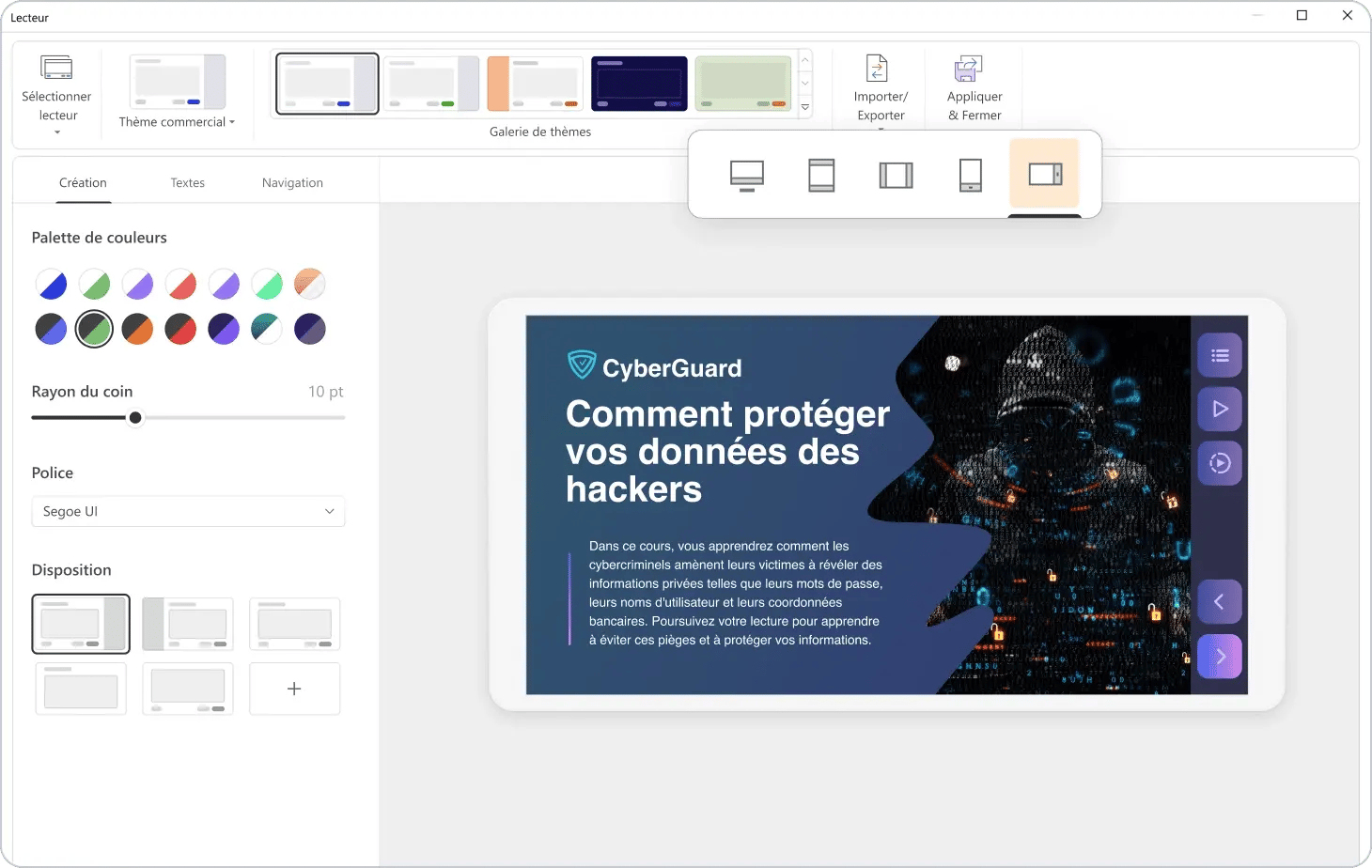Image resolution: width=1372 pixels, height=868 pixels.
Task: Select the blue-accent theme in gallery
Action: pos(327,84)
